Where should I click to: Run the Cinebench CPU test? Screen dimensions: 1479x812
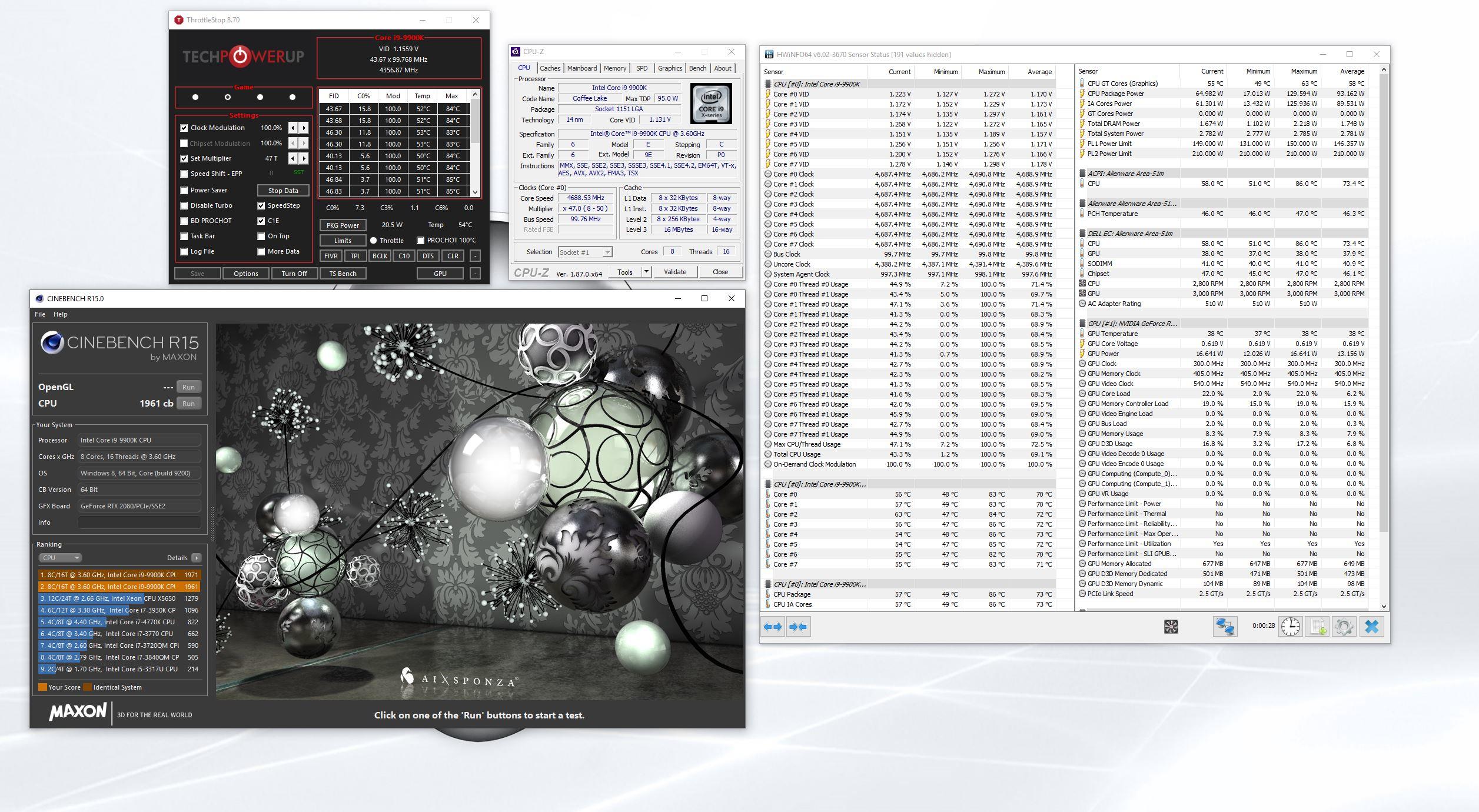click(188, 404)
